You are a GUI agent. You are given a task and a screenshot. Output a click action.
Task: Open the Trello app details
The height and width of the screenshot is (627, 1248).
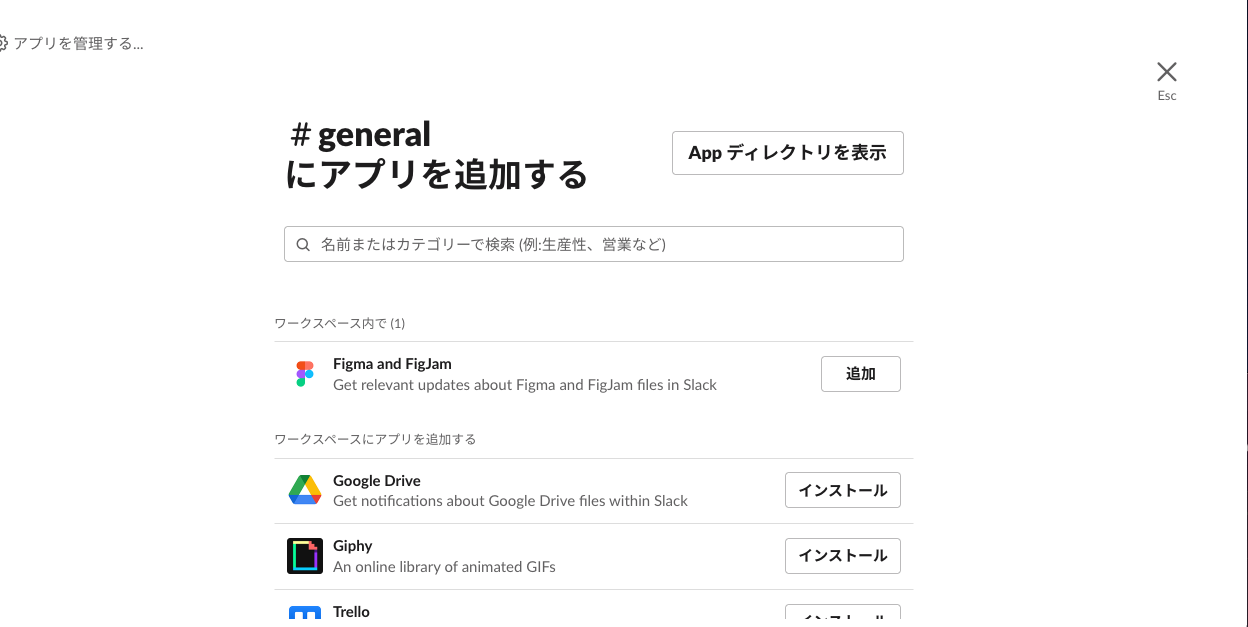[x=351, y=611]
